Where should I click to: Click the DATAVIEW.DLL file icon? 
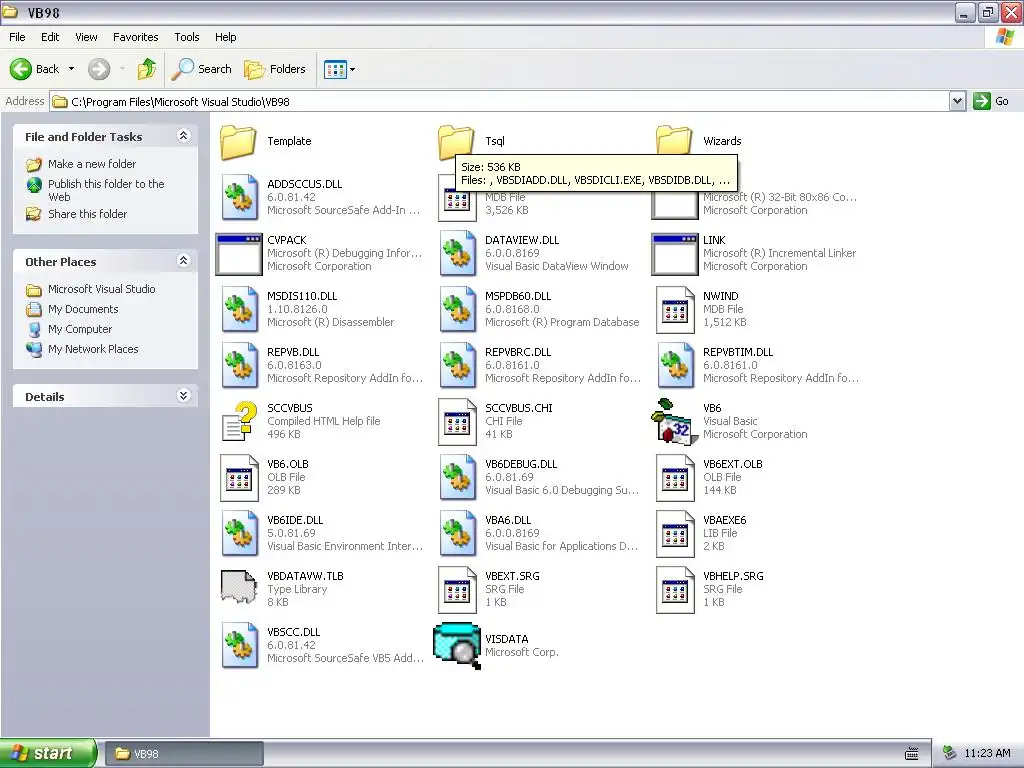tap(457, 253)
